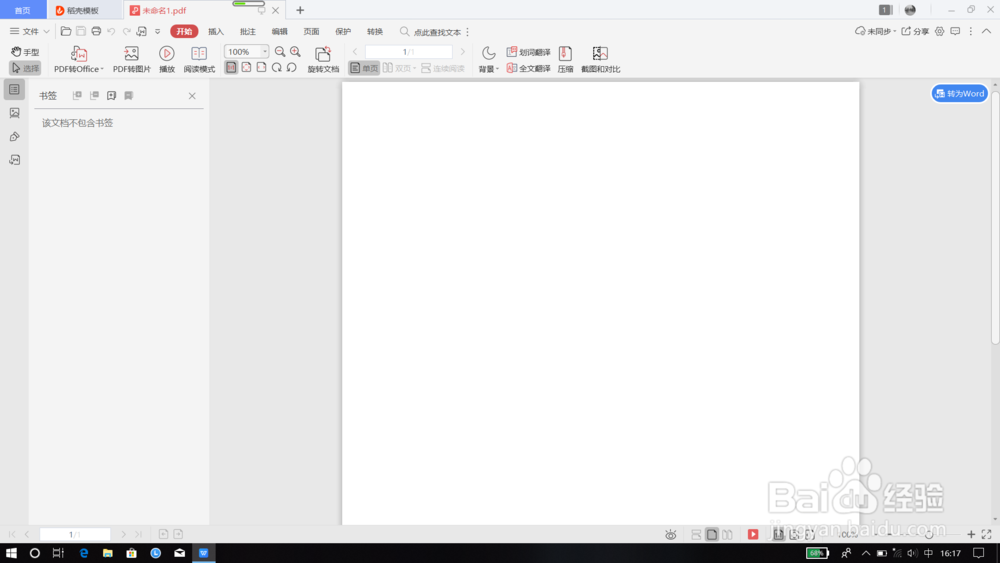
Task: Click the 转为Word button
Action: (x=960, y=93)
